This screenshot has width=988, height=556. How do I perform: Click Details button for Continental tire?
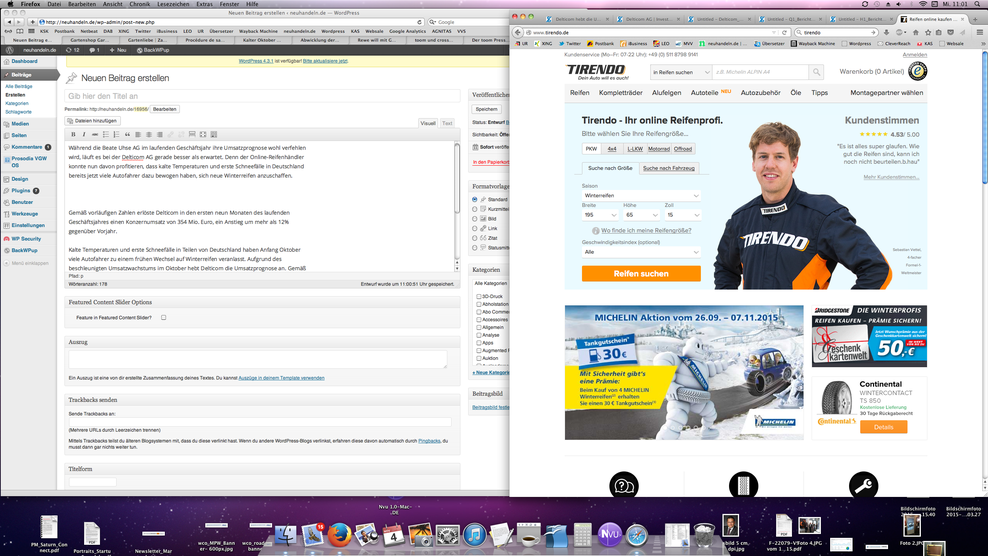click(883, 427)
